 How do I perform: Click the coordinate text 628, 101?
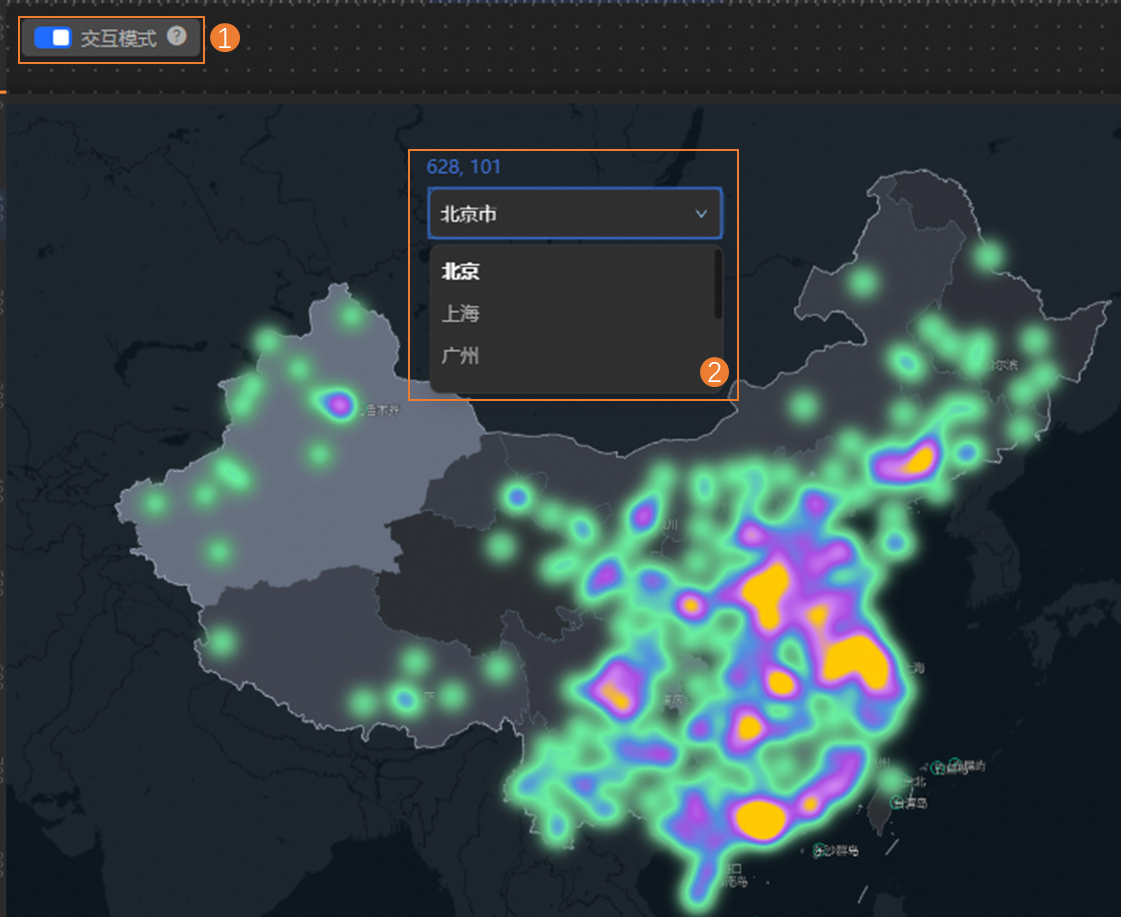(x=463, y=167)
